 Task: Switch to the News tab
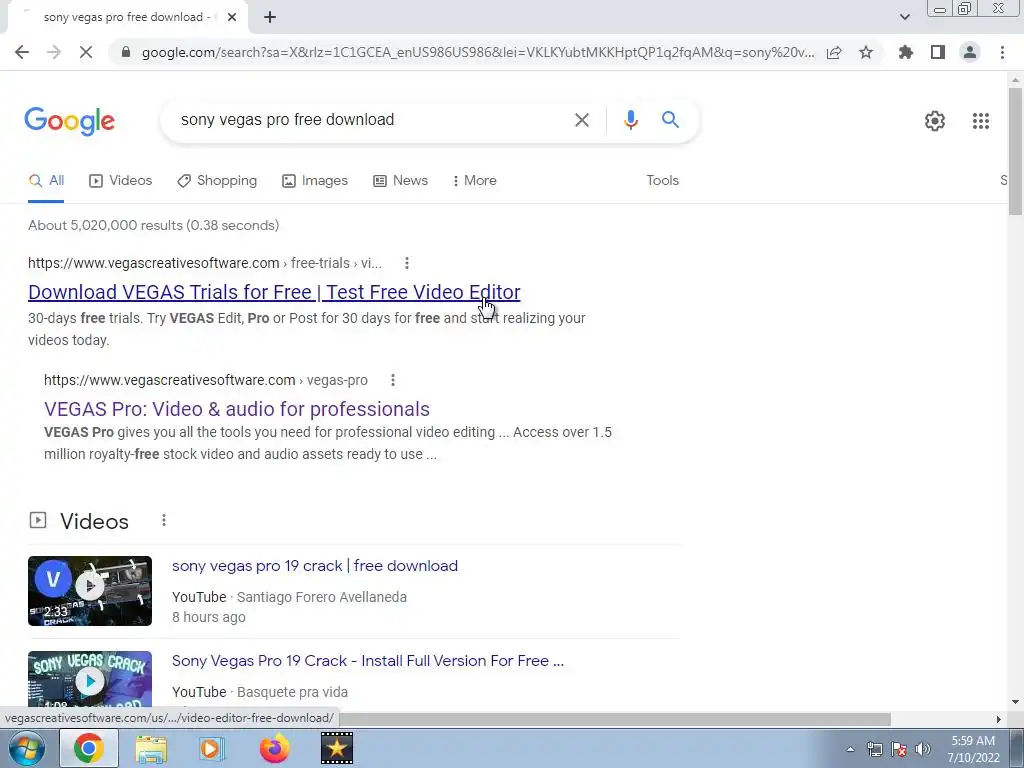(x=400, y=181)
